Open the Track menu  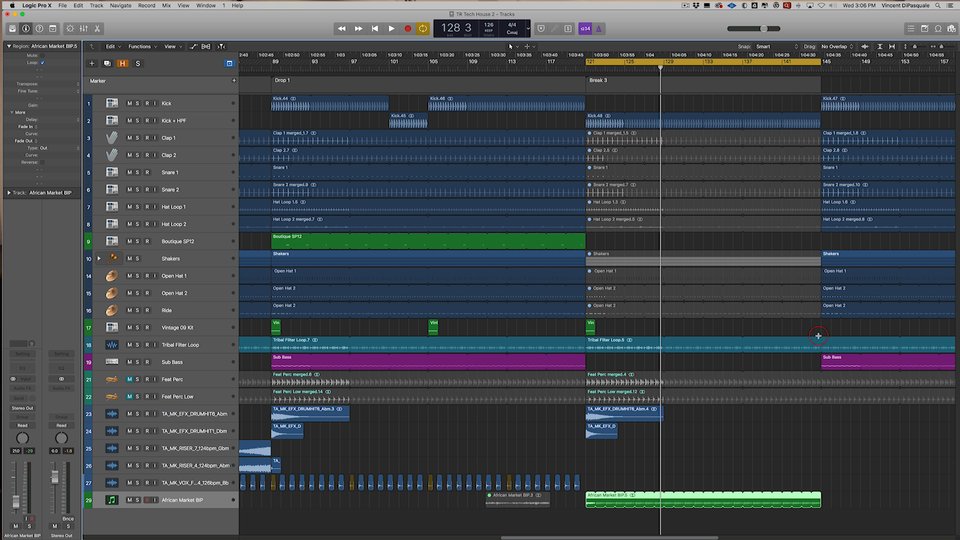pos(97,6)
